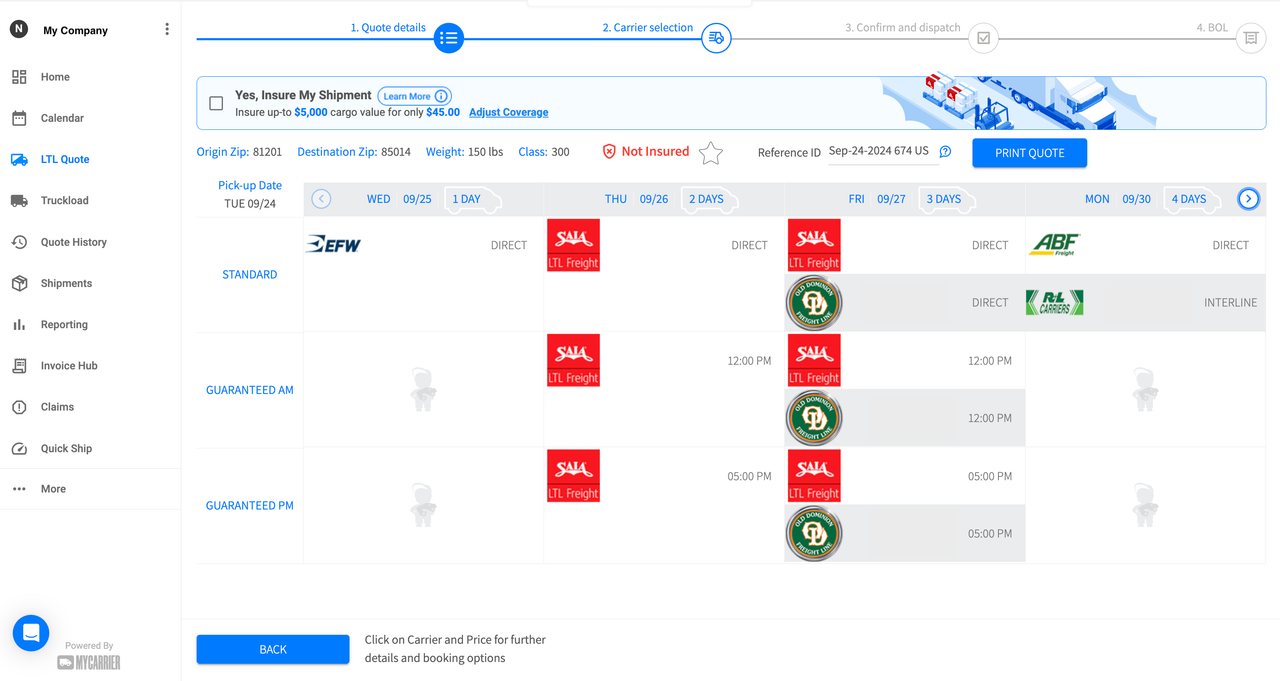Screen dimensions: 1280x681
Task: Click the Reporting bar chart icon
Action: click(x=19, y=325)
